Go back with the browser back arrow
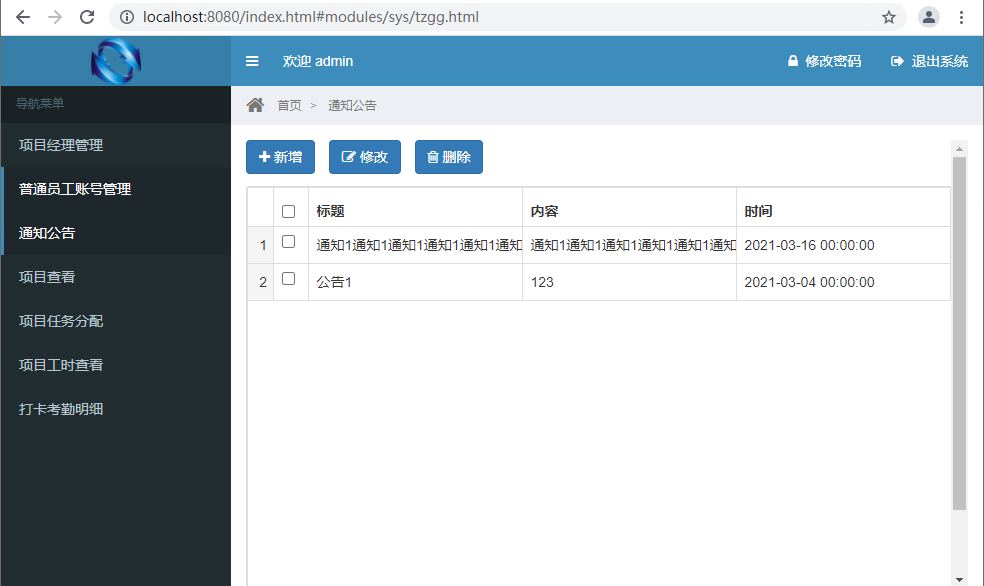This screenshot has width=984, height=586. pos(23,17)
